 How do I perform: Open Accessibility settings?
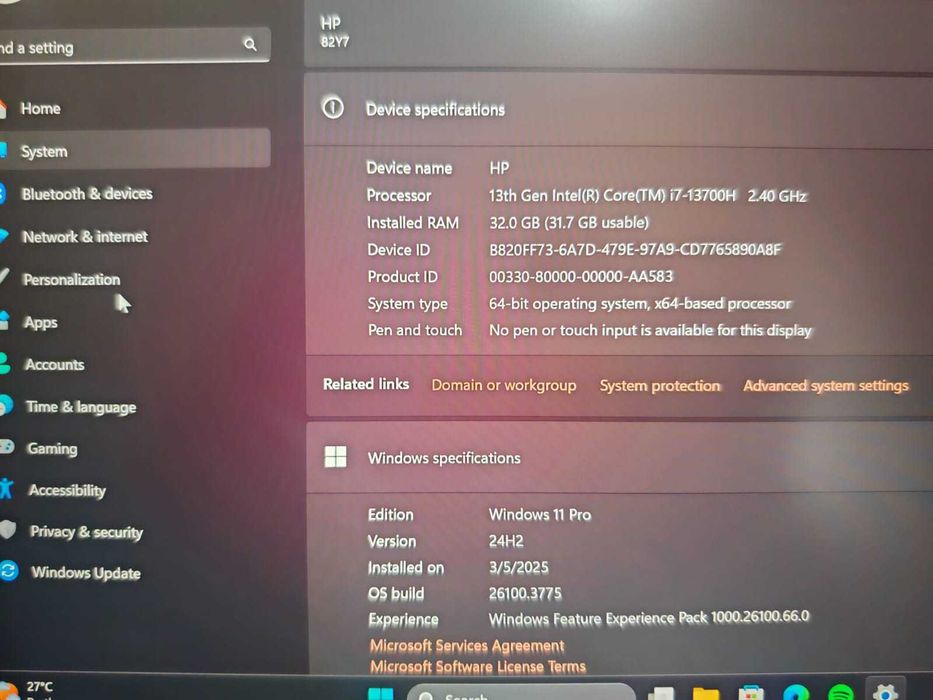(67, 490)
